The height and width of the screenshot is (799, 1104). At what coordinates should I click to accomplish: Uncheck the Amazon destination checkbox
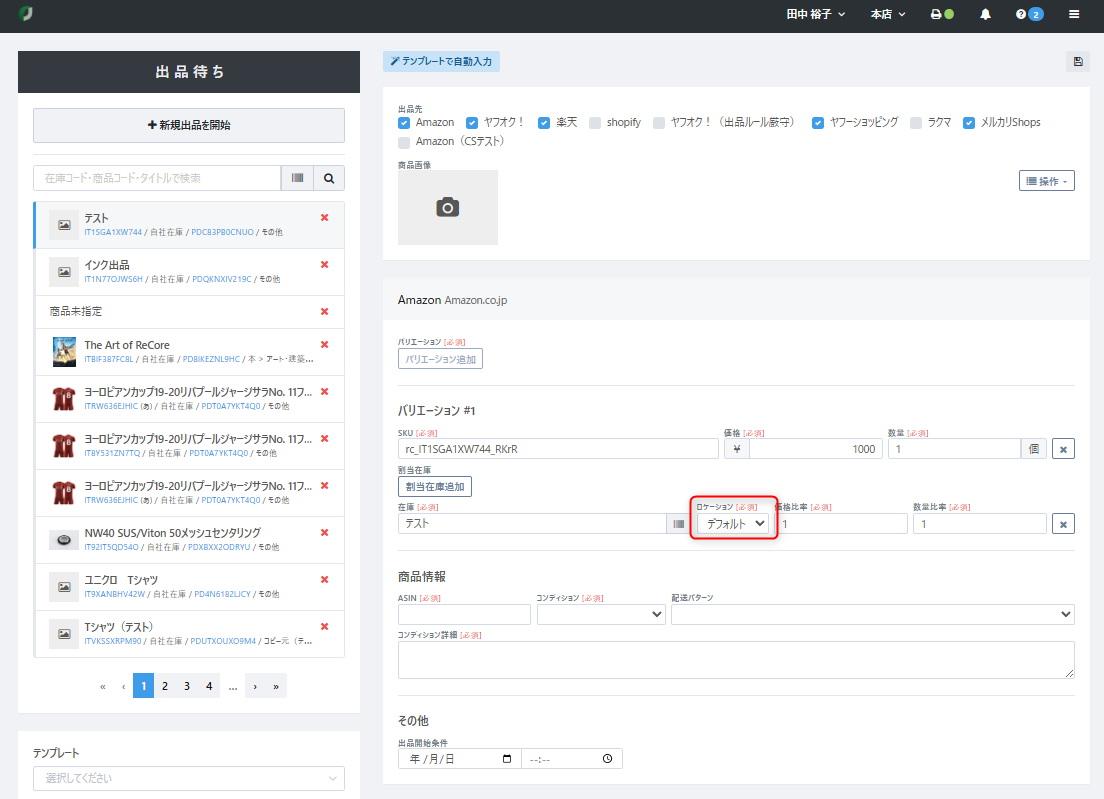coord(404,122)
